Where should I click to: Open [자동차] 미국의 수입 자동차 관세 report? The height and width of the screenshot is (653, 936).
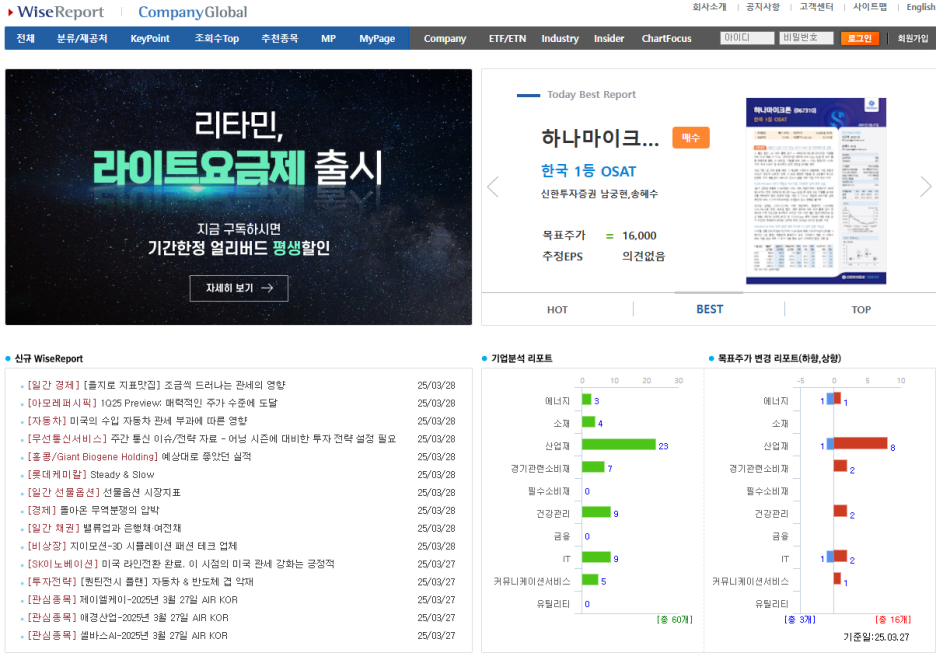click(137, 421)
